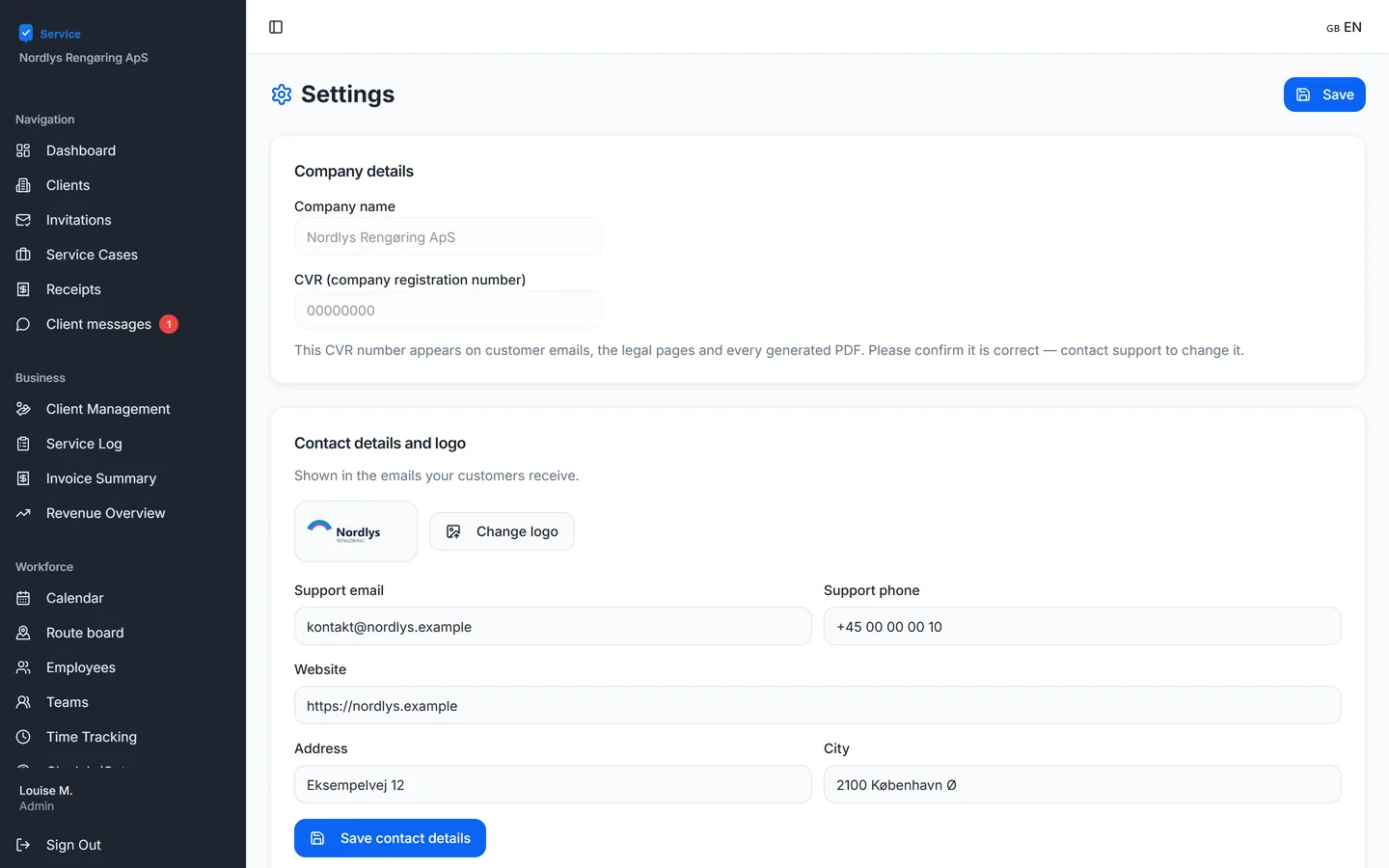Click the Employees people icon

tap(23, 667)
